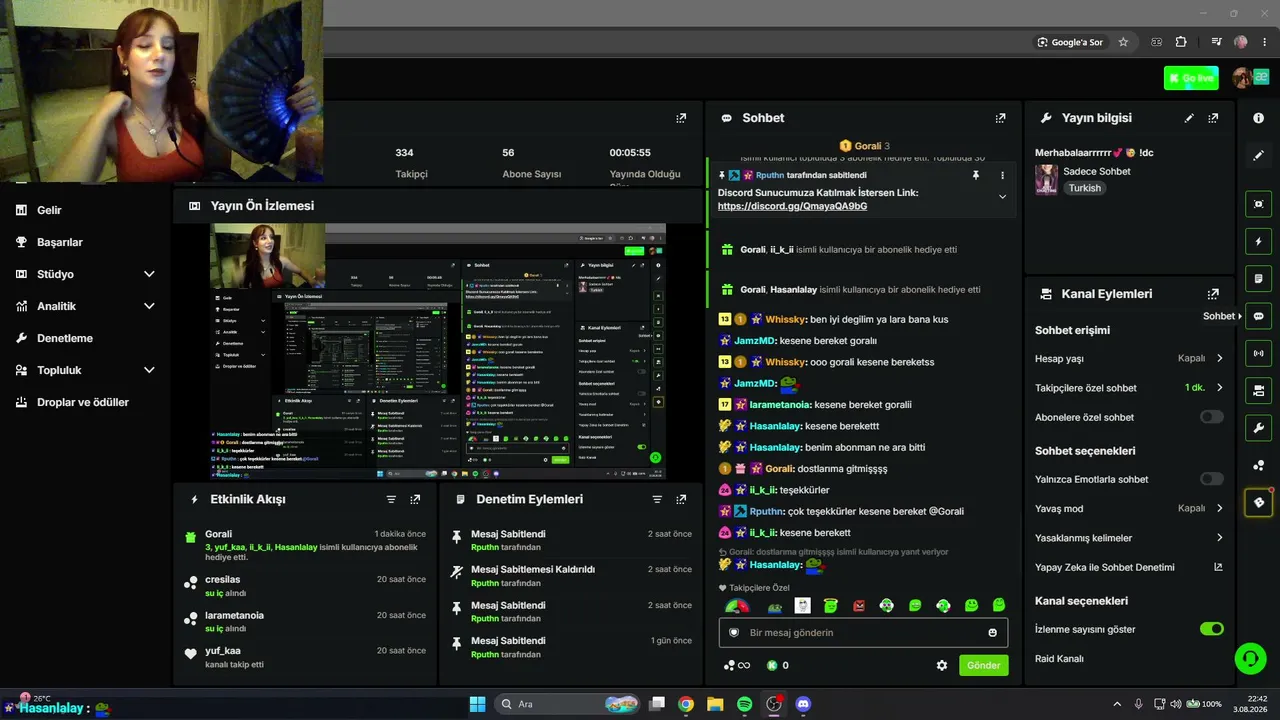Open the channel points icon in the right sidebar

[1258, 465]
